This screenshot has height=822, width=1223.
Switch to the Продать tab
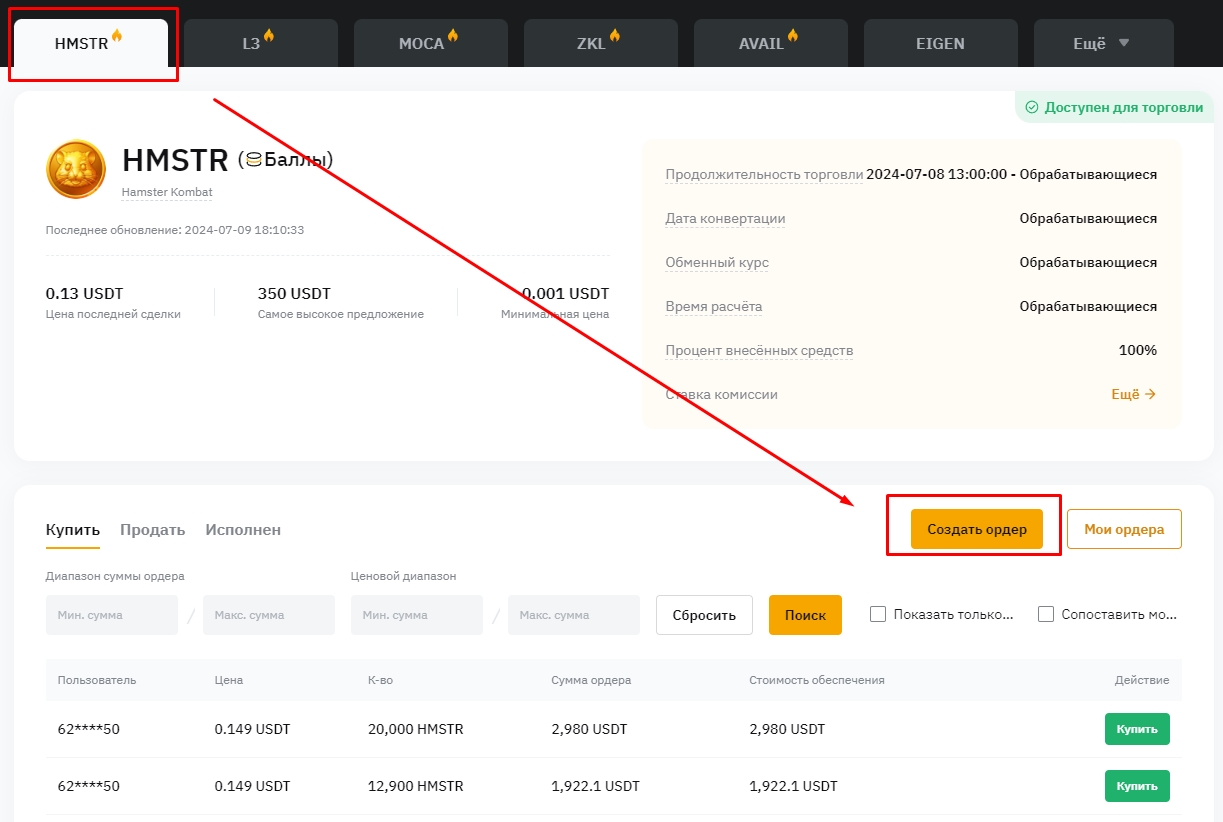point(152,530)
